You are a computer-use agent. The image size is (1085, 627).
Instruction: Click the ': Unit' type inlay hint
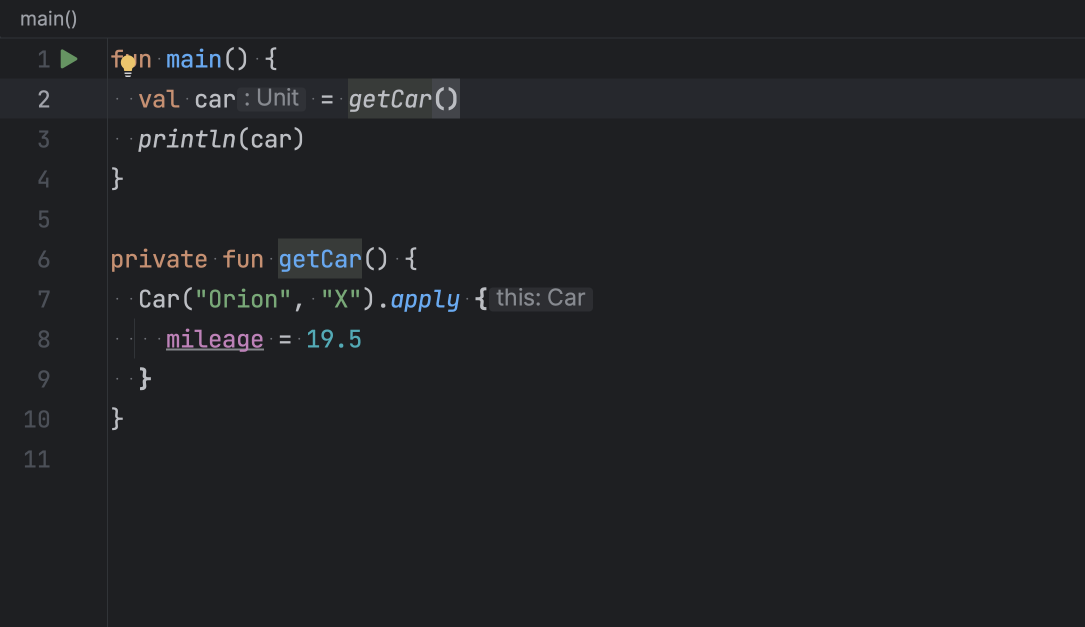coord(273,98)
